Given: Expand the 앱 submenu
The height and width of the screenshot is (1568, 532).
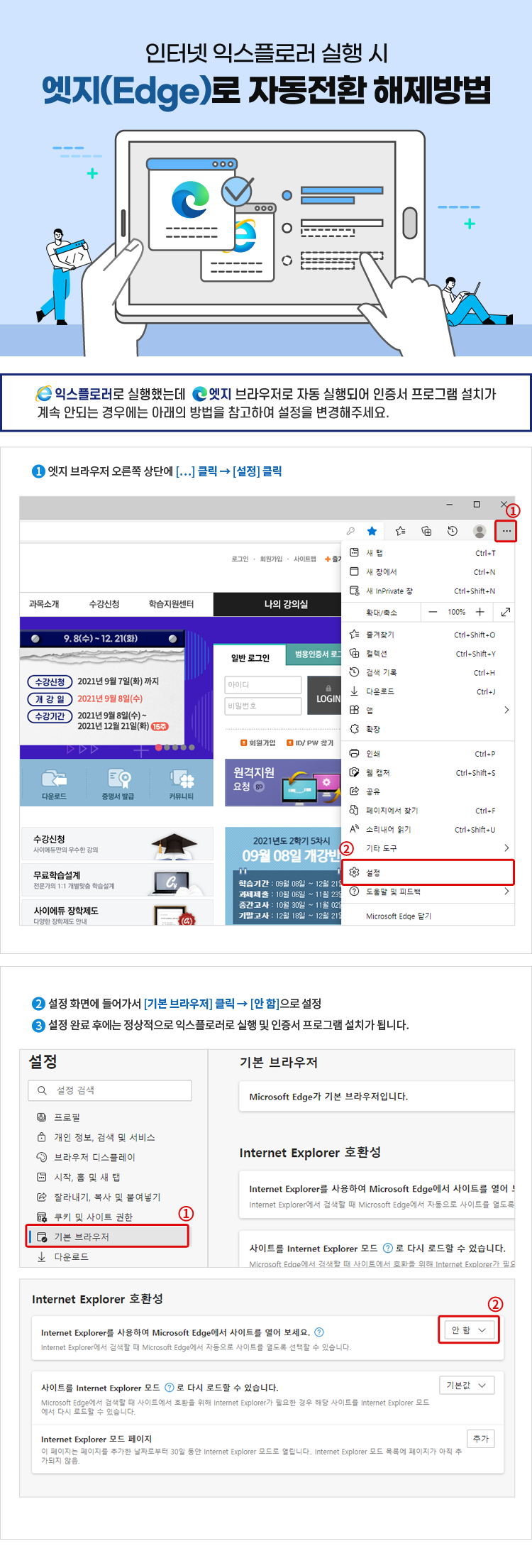Looking at the screenshot, I should click(x=428, y=710).
